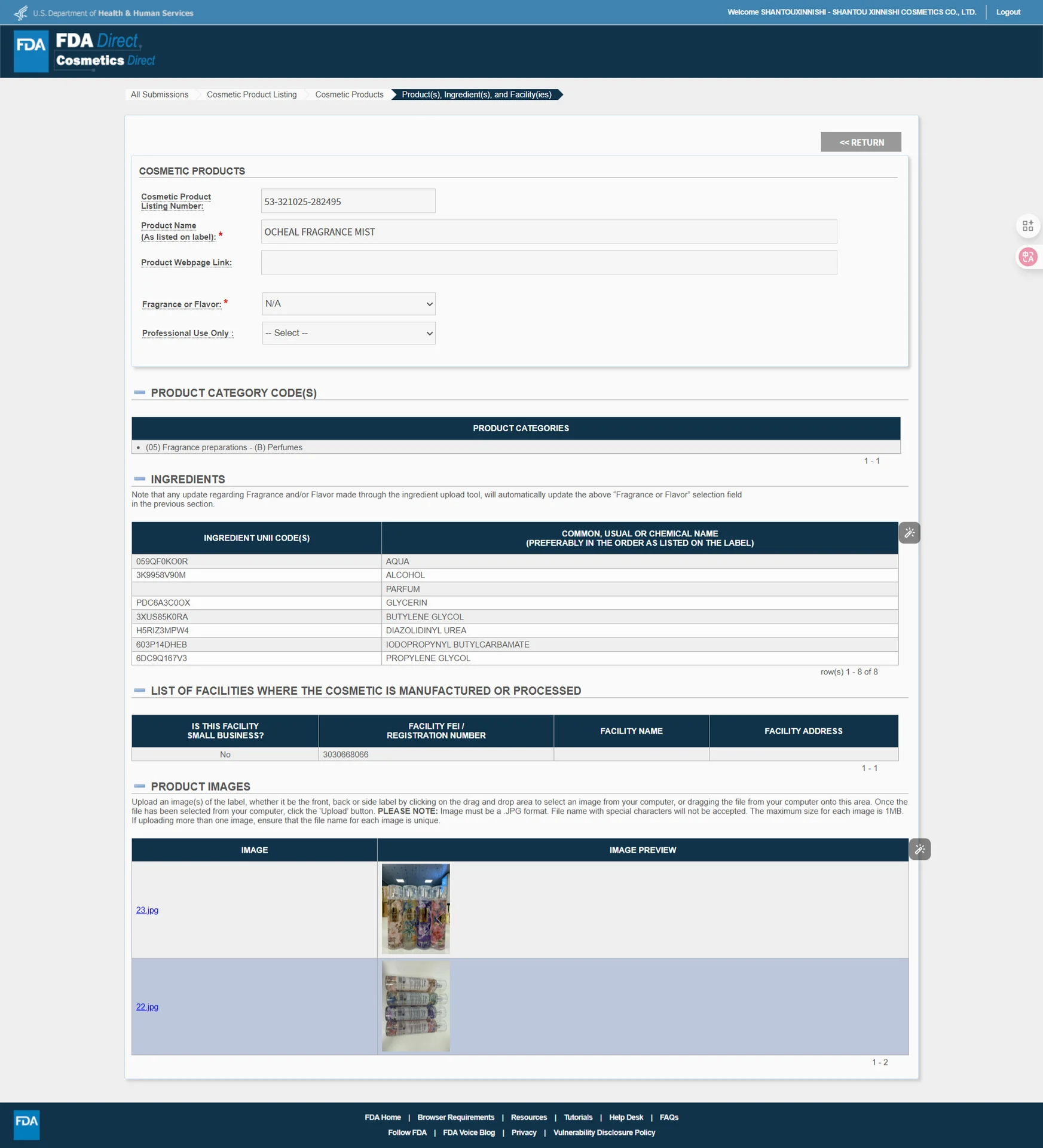Open Tutorials footer link

coord(578,1117)
